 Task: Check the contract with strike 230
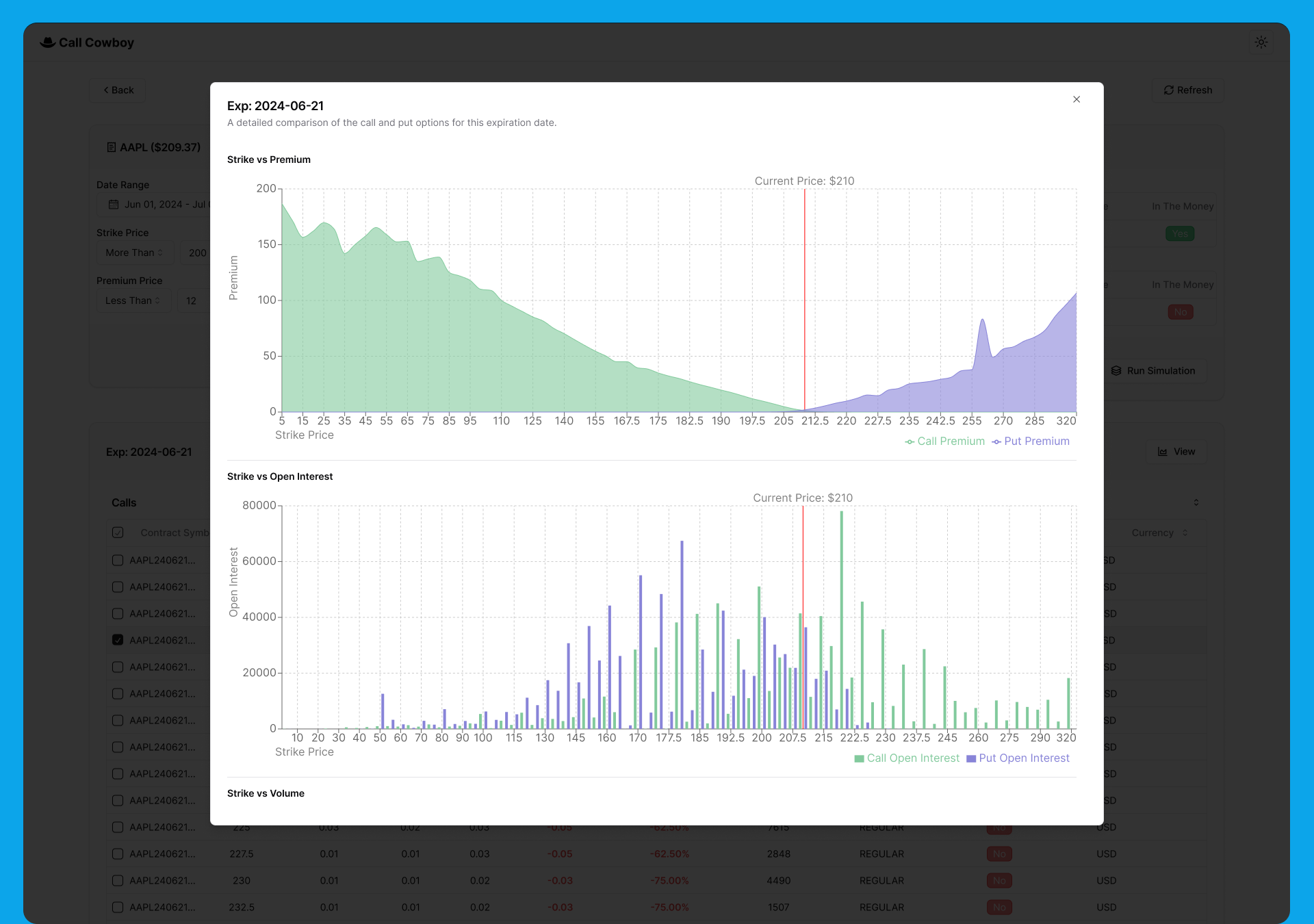[x=118, y=881]
